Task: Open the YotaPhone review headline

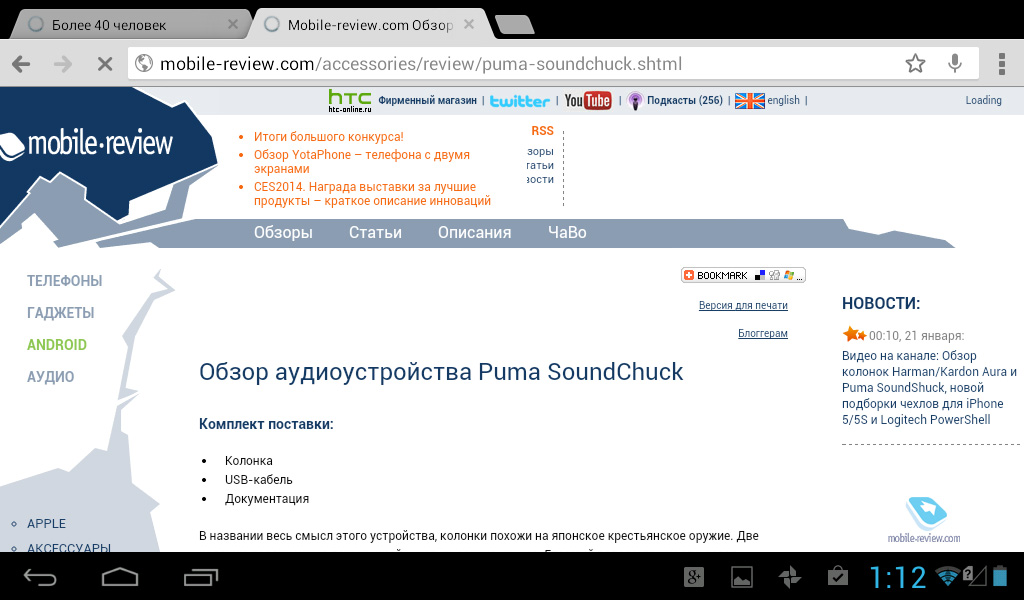Action: [x=362, y=161]
